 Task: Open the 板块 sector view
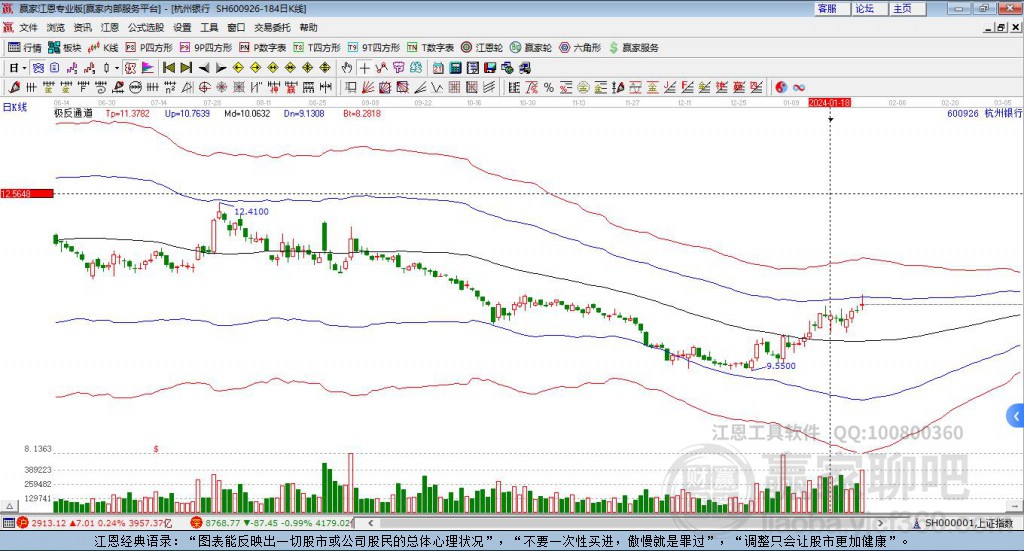[x=65, y=48]
